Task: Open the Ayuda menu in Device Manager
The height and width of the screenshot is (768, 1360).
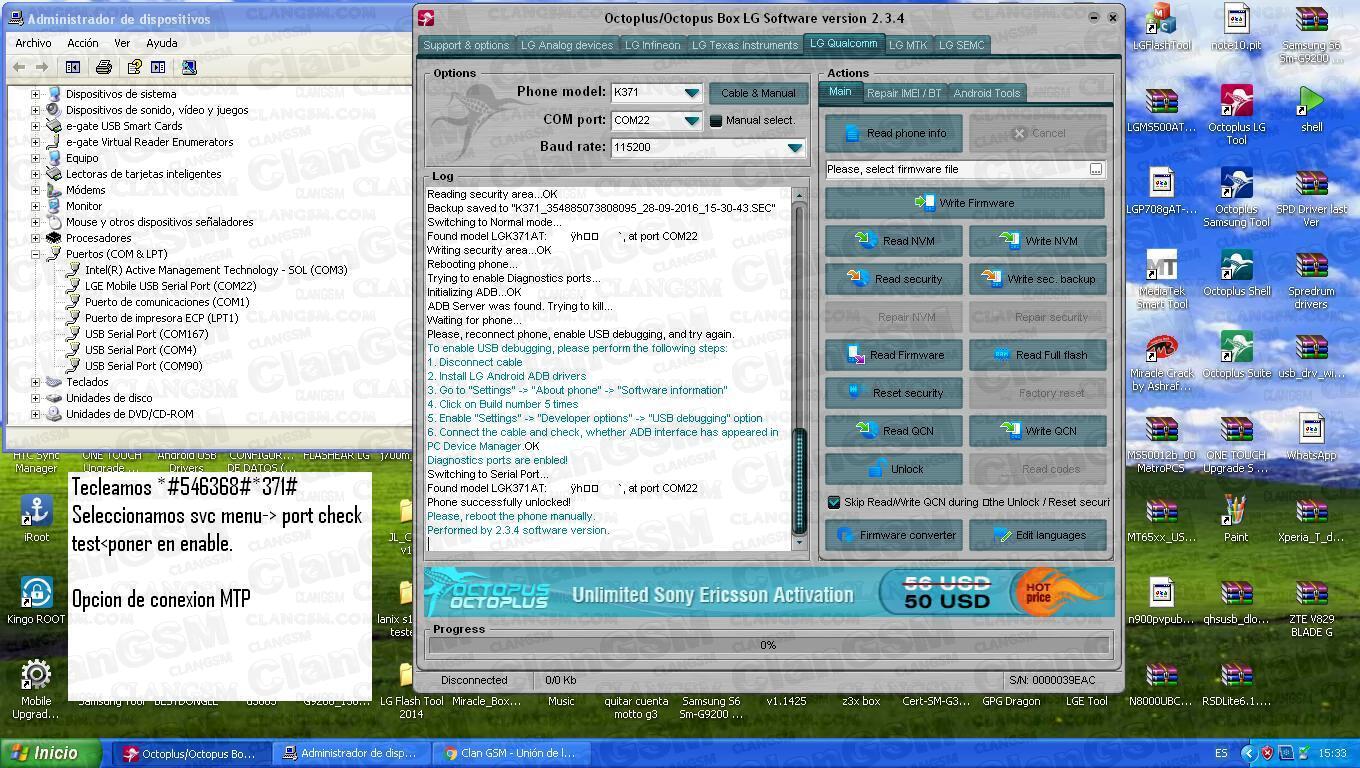Action: (162, 43)
